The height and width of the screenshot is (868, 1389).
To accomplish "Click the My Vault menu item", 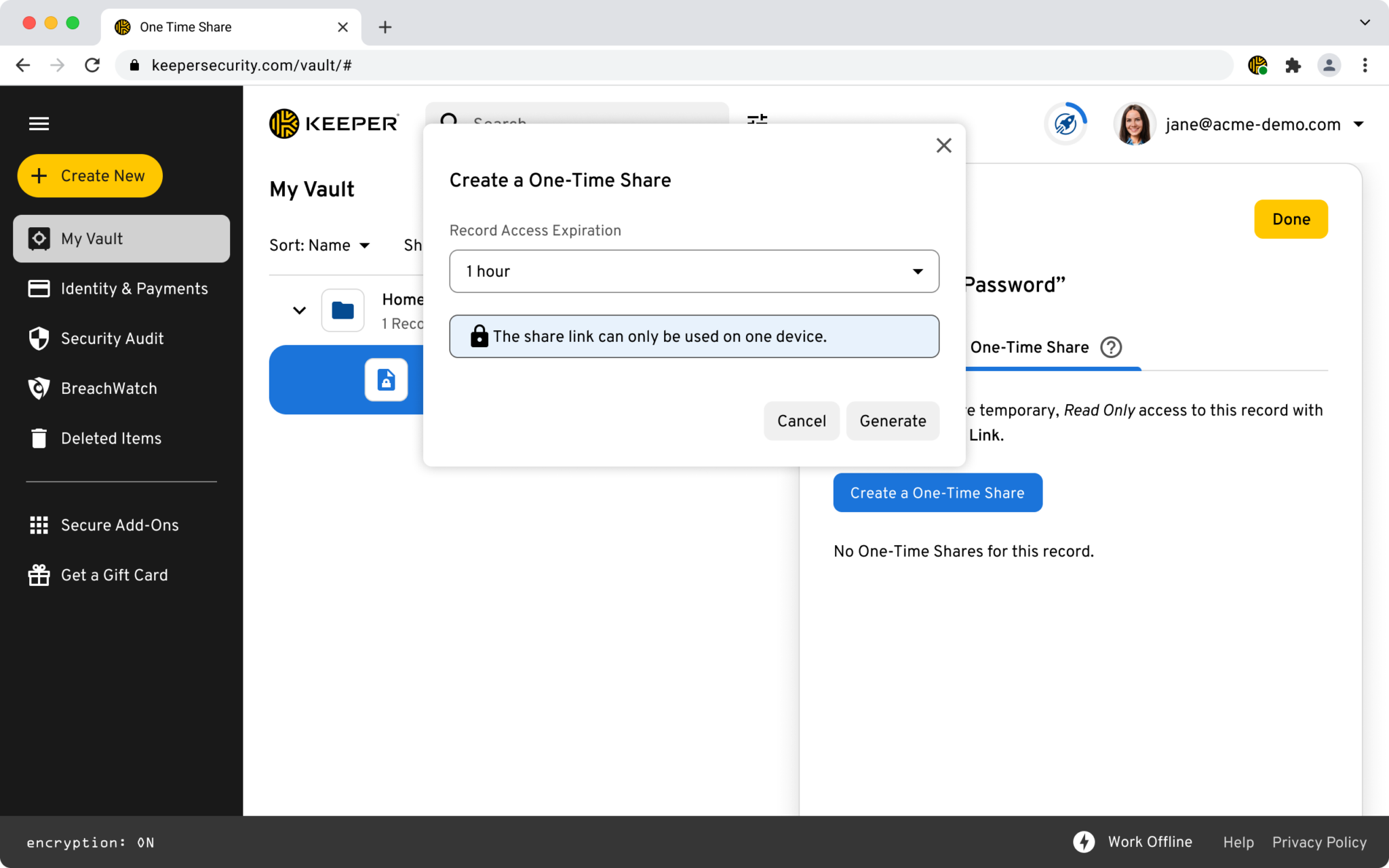I will (x=121, y=238).
